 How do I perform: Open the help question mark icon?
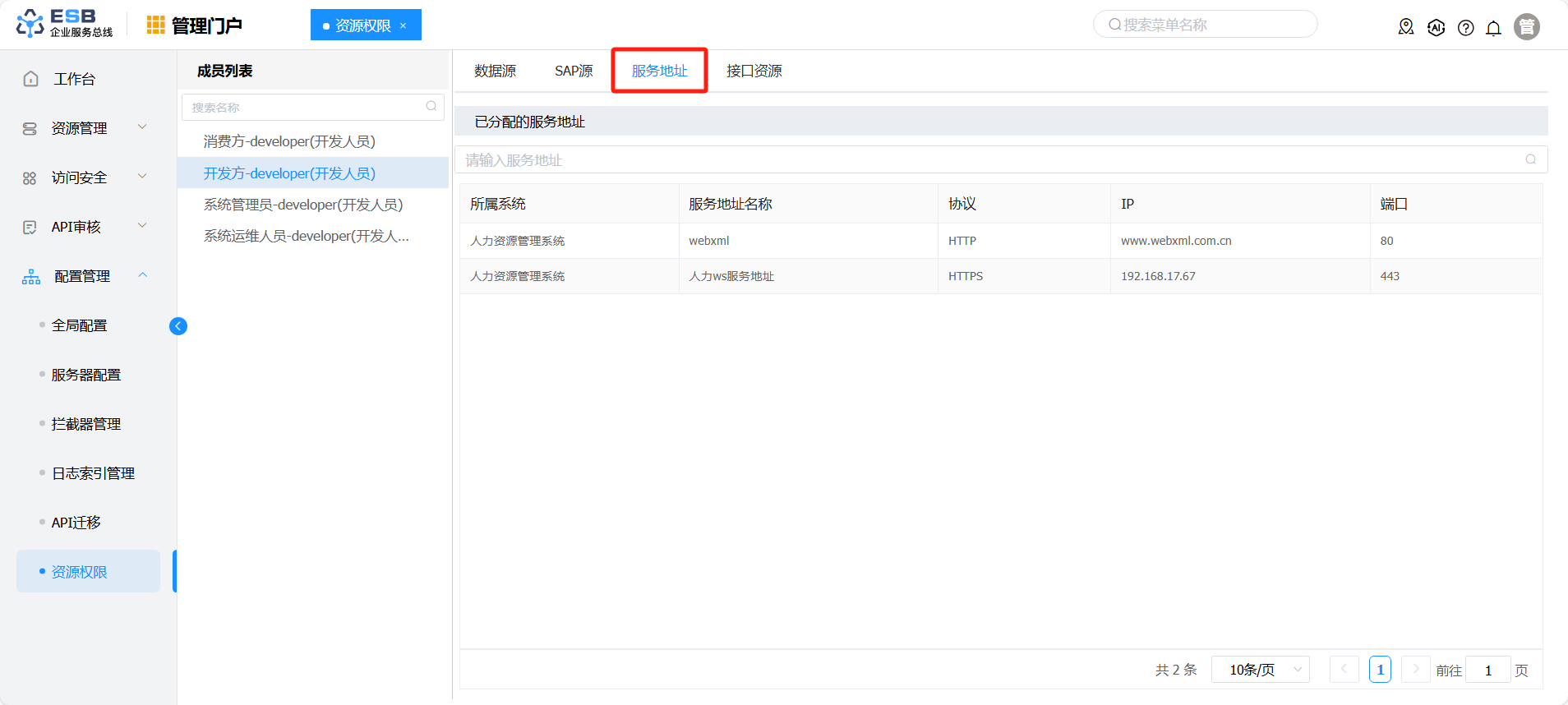pos(1465,28)
